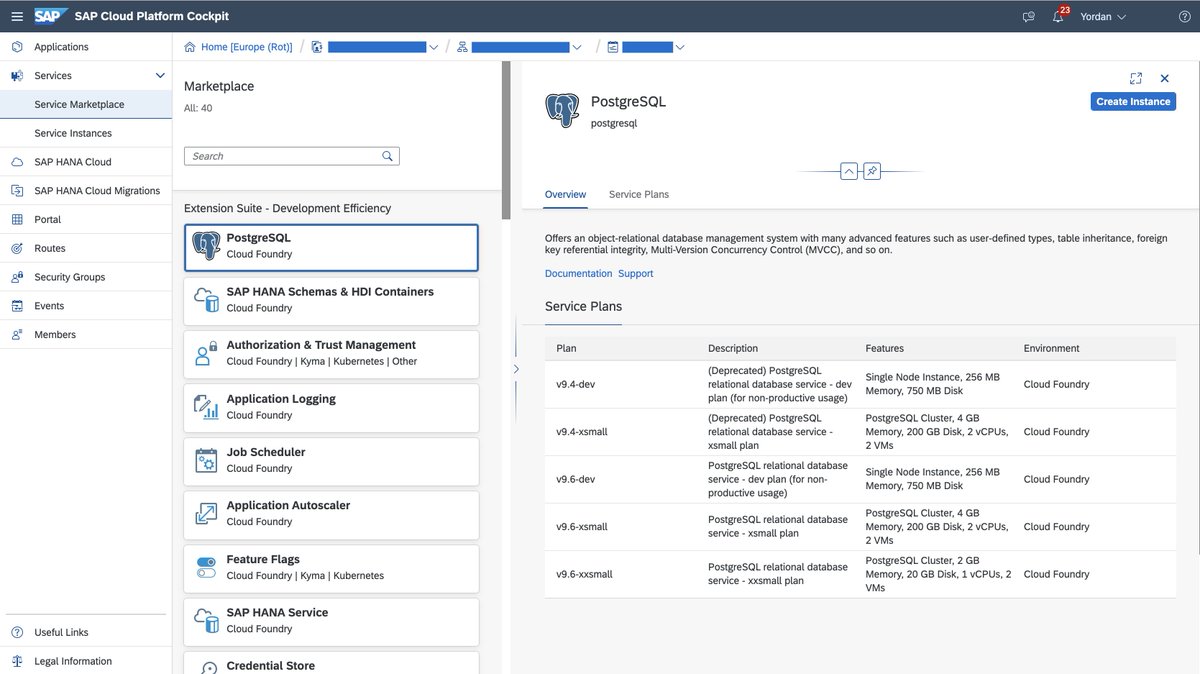This screenshot has width=1200, height=674.
Task: Collapse the PostgreSQL header
Action: tap(849, 171)
